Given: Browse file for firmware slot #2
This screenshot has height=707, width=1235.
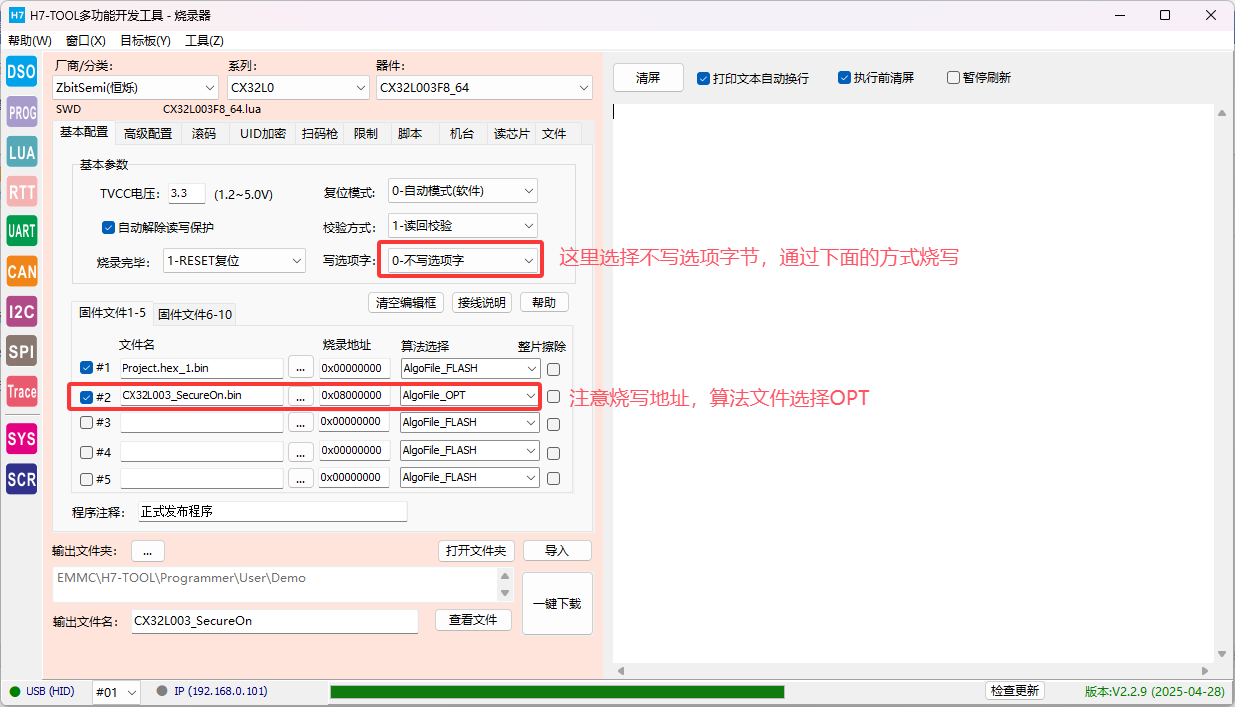Looking at the screenshot, I should coord(300,396).
